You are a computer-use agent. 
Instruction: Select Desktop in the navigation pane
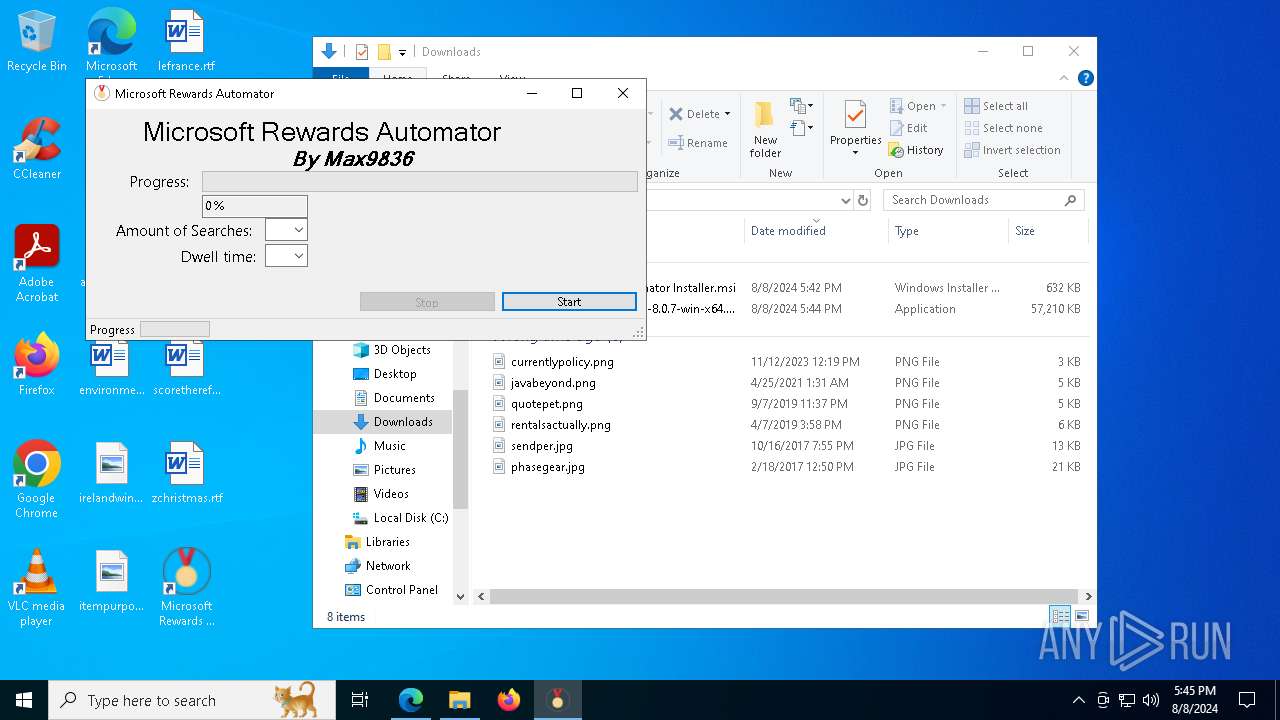pyautogui.click(x=394, y=374)
